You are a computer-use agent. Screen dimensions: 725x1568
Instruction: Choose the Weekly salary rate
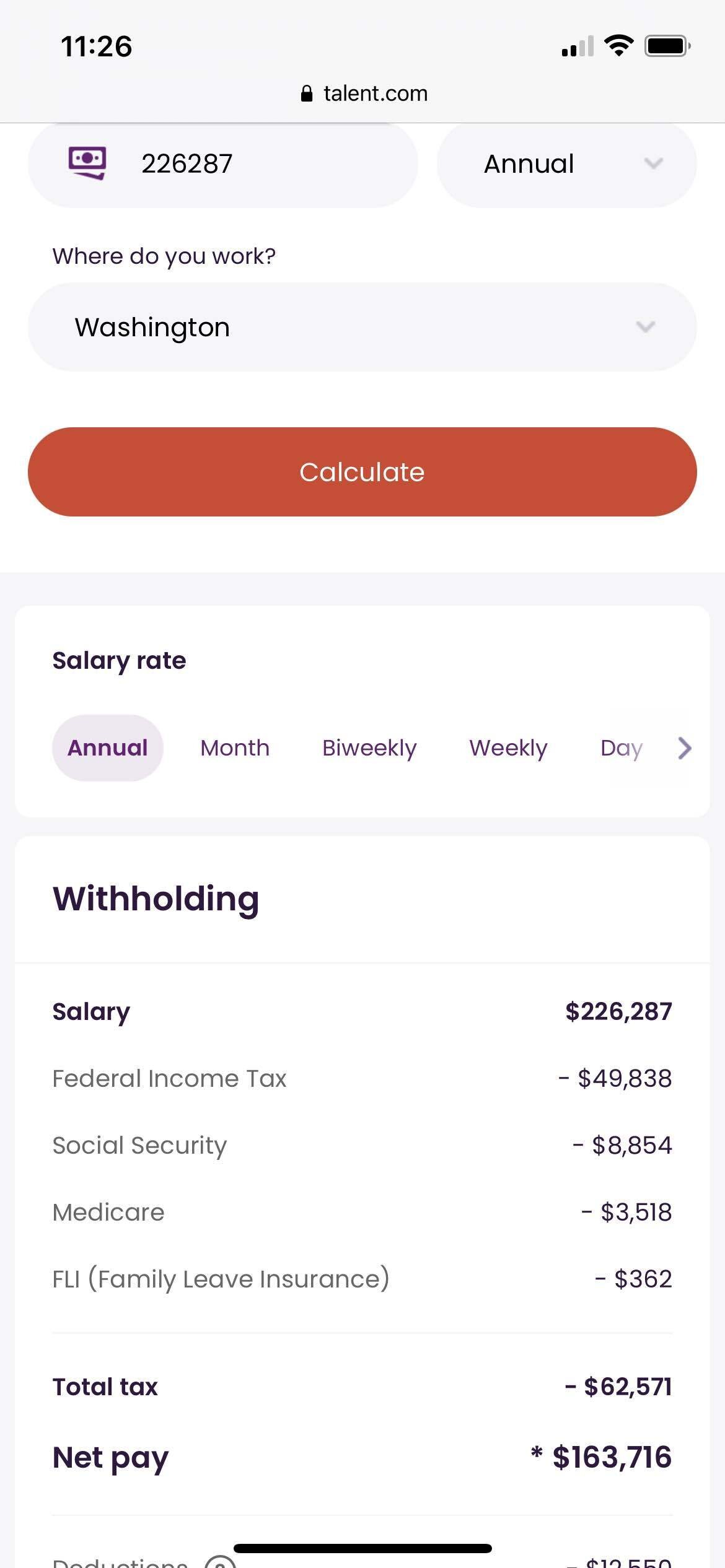point(508,747)
